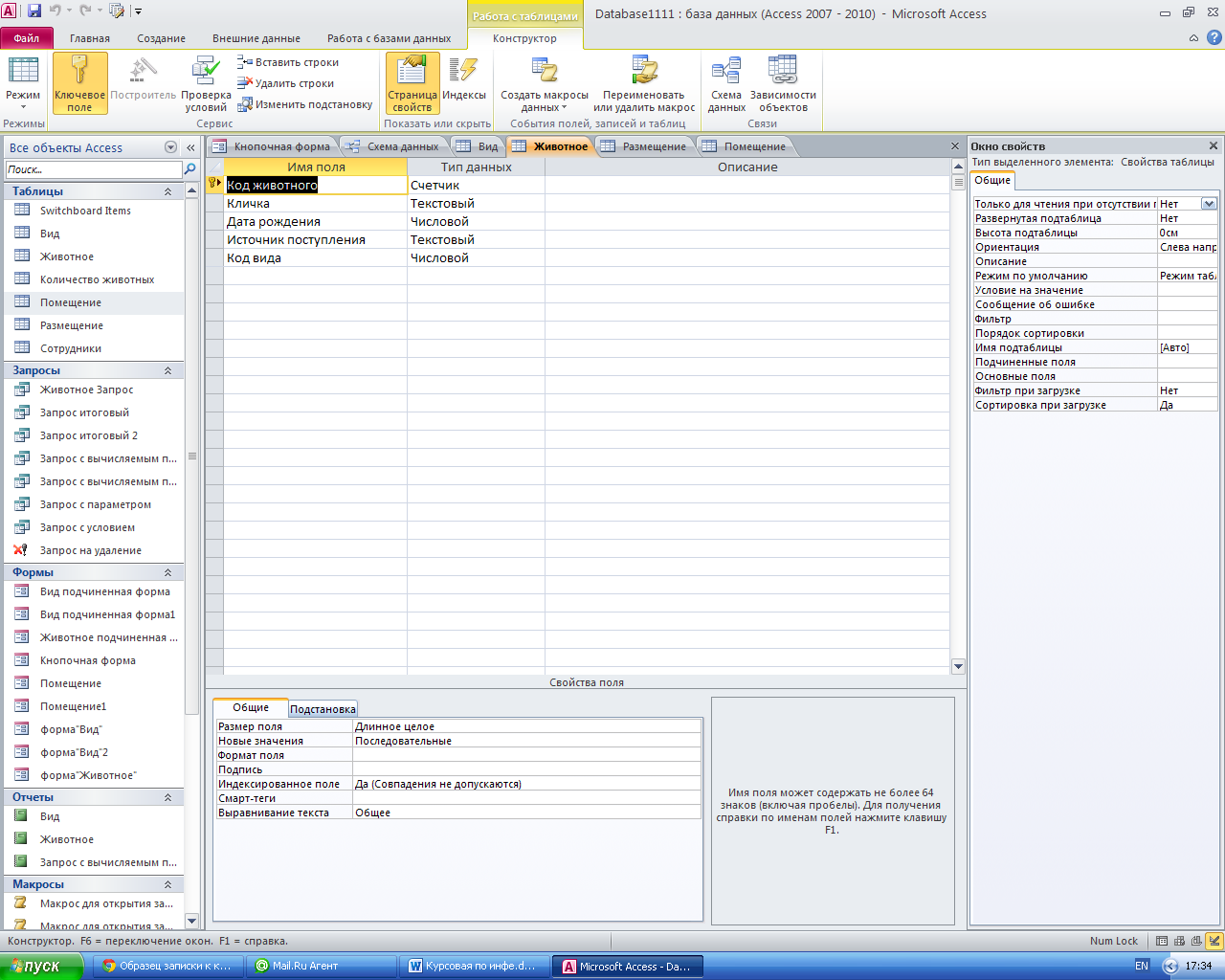Click the Design view icon in status bar

1214,941
